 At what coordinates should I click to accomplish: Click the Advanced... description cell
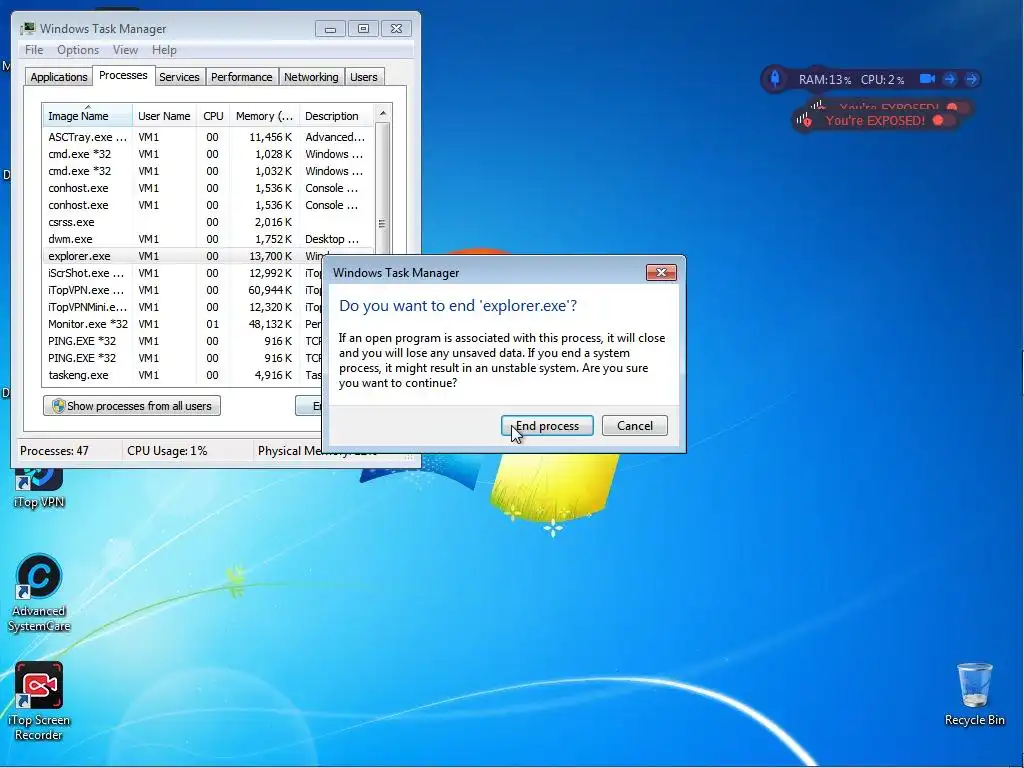[x=335, y=137]
